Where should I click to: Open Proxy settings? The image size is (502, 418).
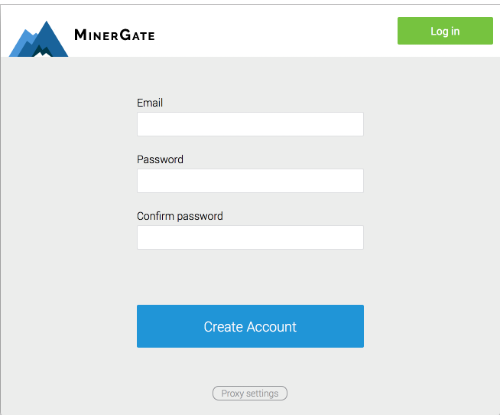pos(250,393)
